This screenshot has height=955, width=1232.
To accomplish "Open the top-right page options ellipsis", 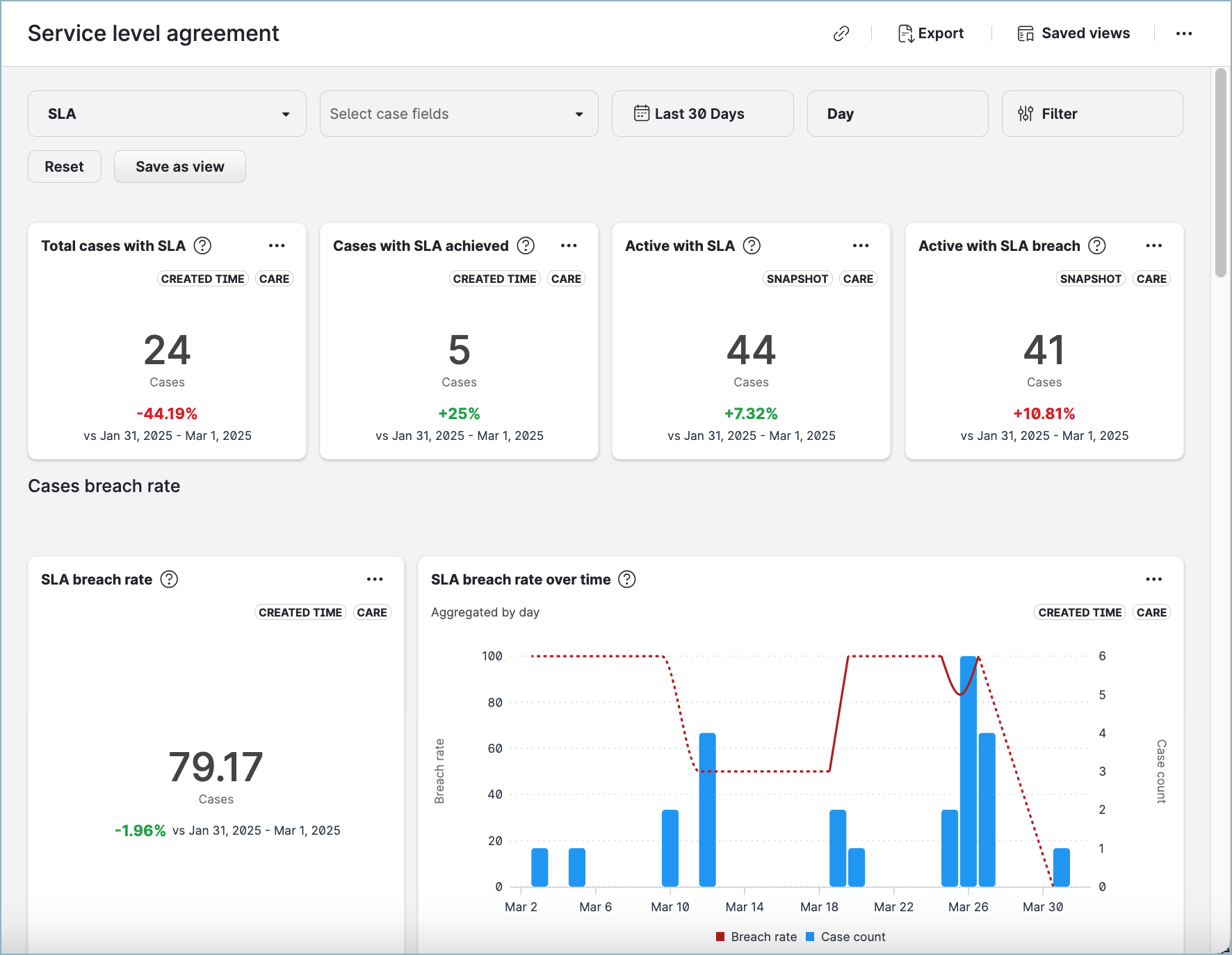I will (1183, 33).
